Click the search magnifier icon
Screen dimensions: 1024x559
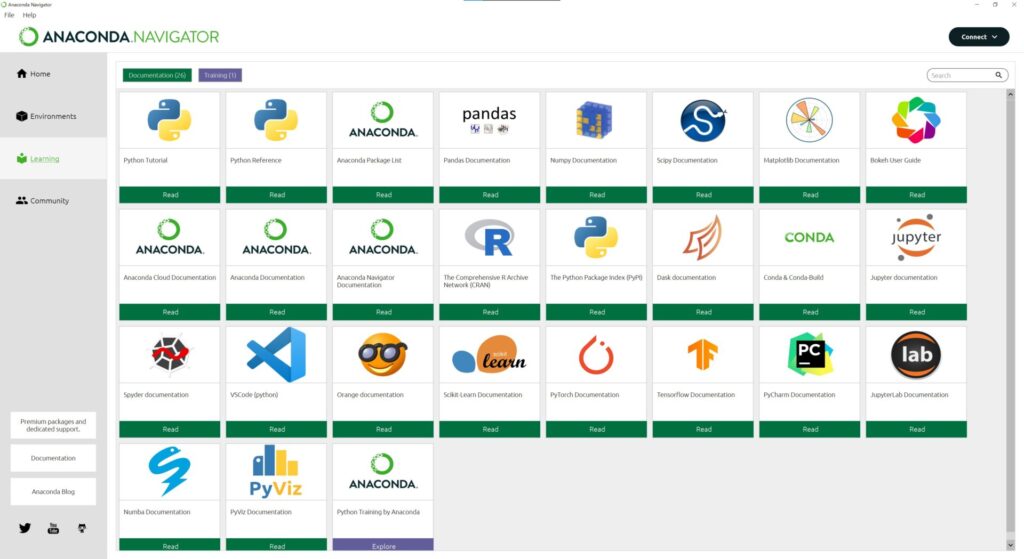pyautogui.click(x=999, y=75)
